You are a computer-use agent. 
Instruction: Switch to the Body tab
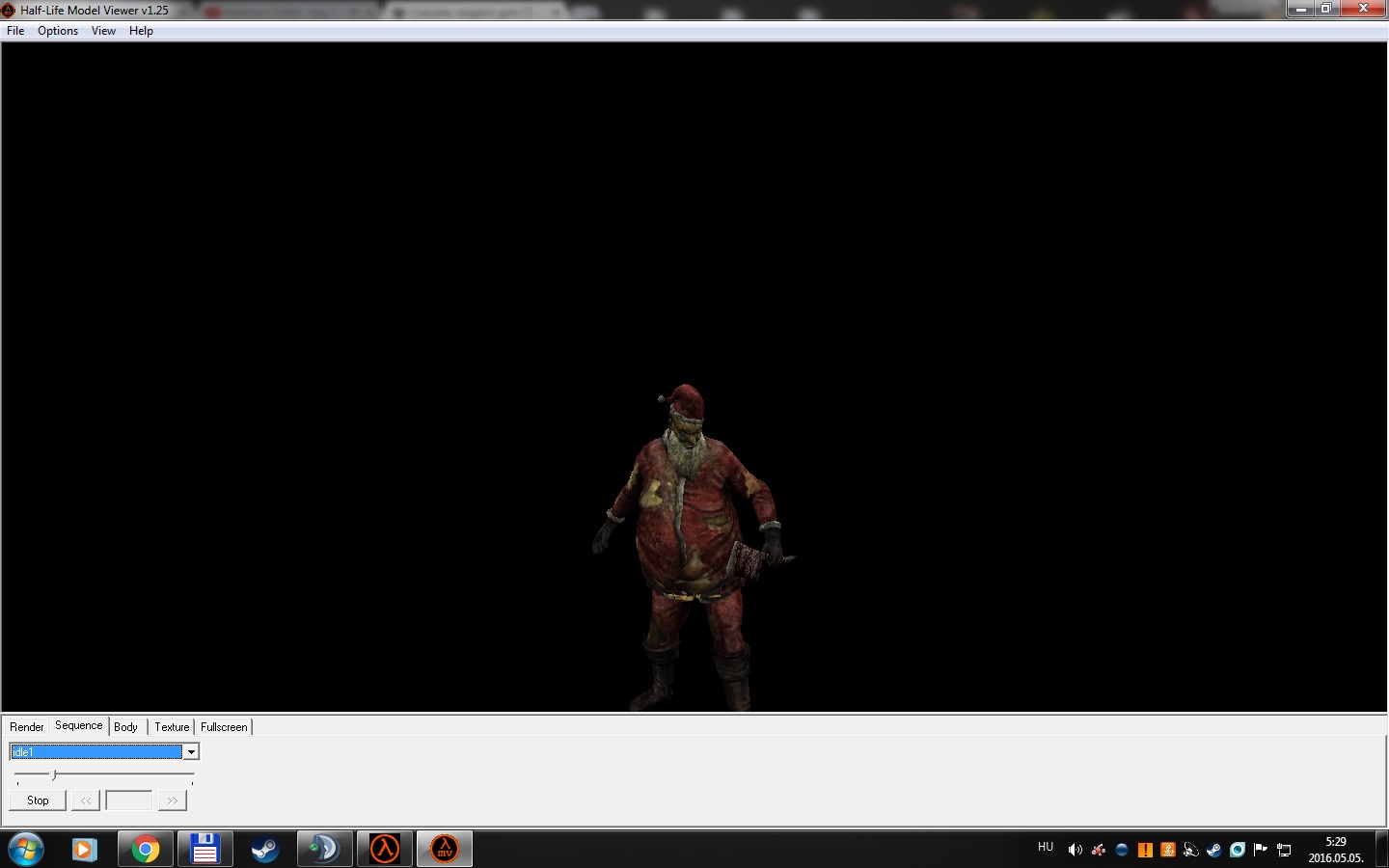126,727
